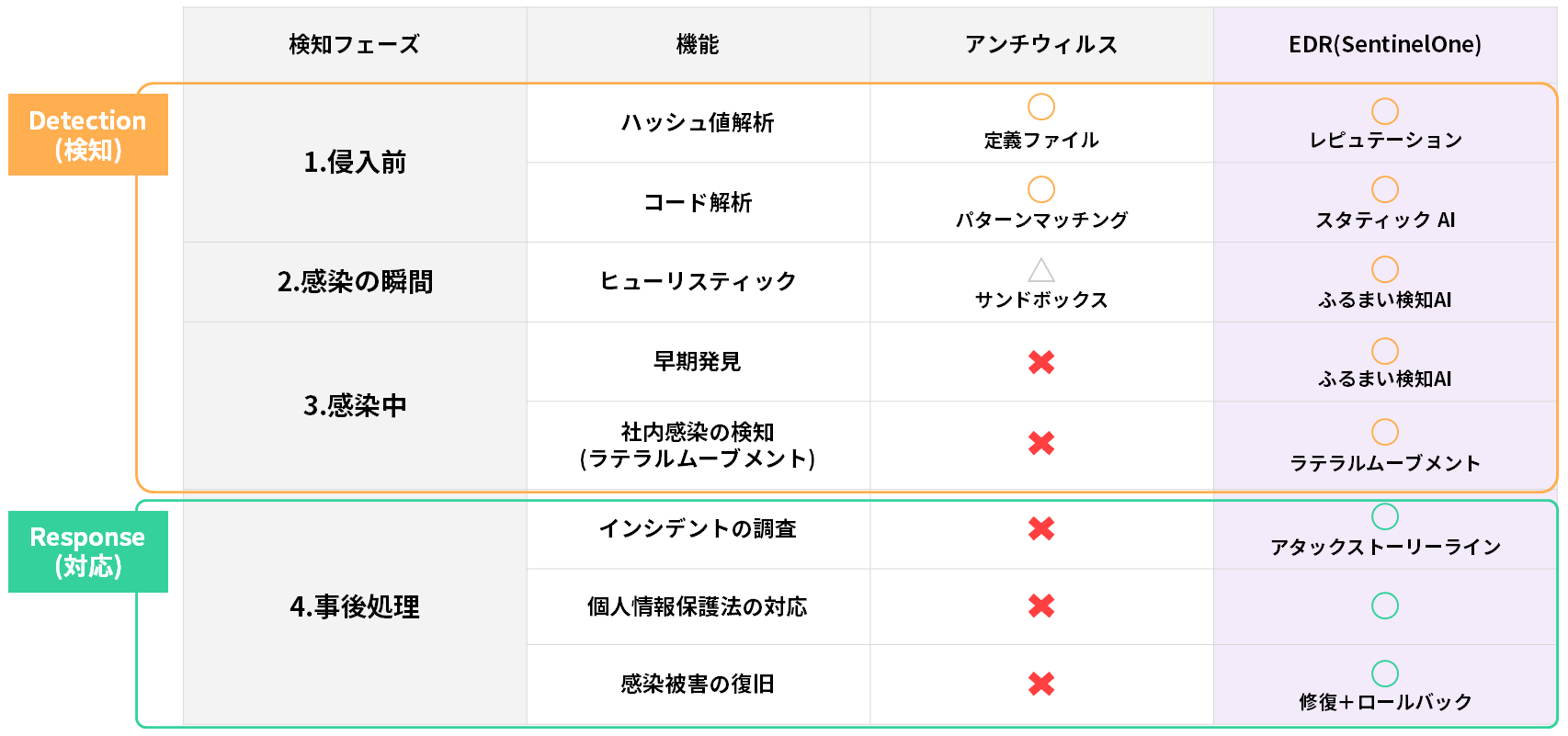Select the EDR(SentinelOne) column header
The height and width of the screenshot is (736, 1568).
click(1385, 44)
